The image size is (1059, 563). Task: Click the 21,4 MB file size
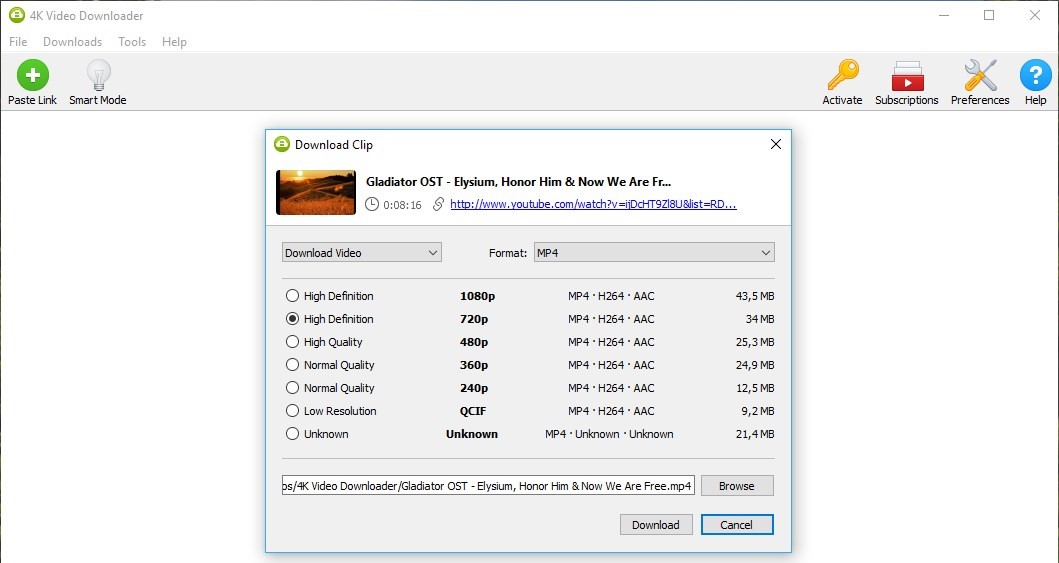tap(754, 433)
